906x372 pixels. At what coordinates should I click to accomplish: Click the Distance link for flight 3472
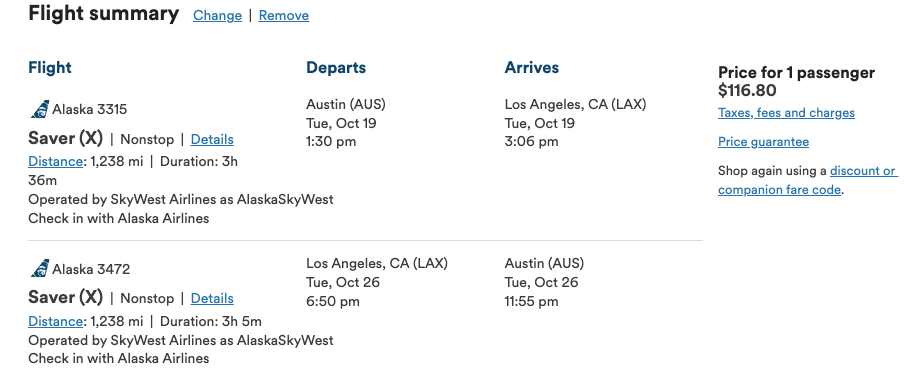[55, 321]
